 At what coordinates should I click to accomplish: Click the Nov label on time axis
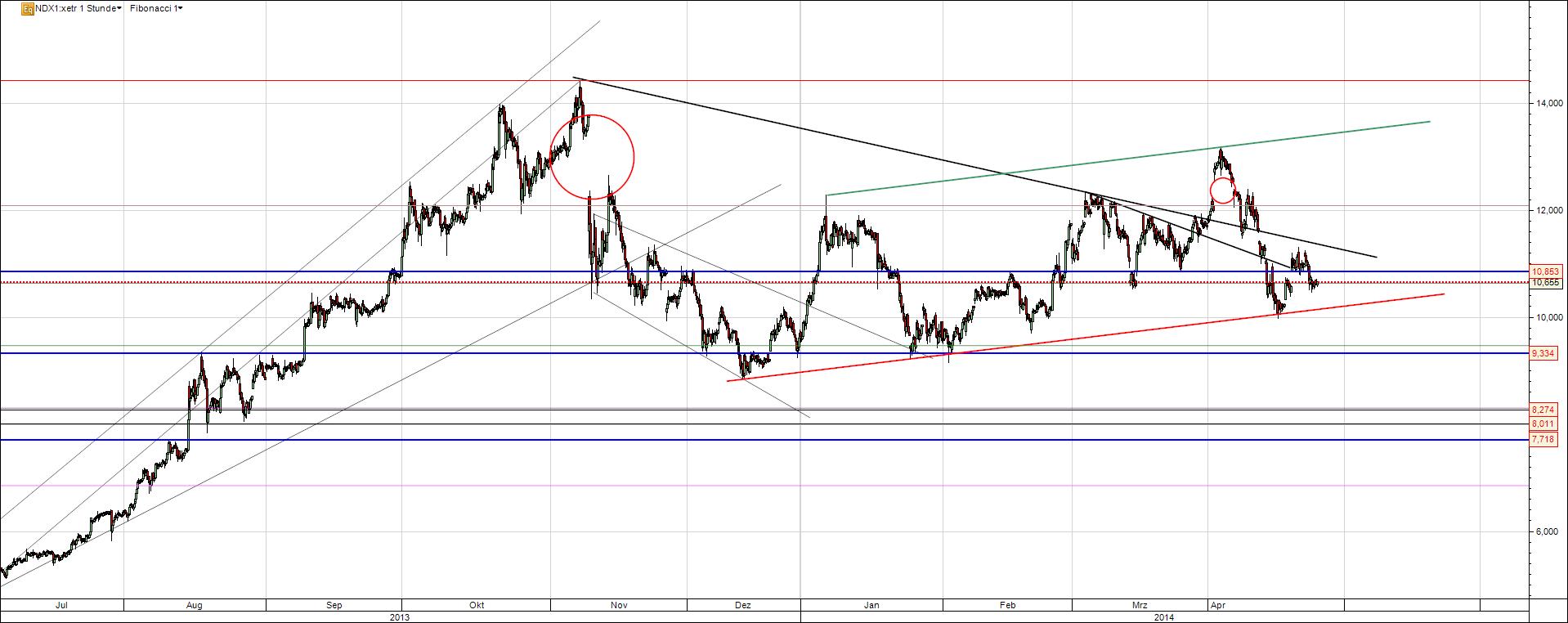[x=618, y=606]
